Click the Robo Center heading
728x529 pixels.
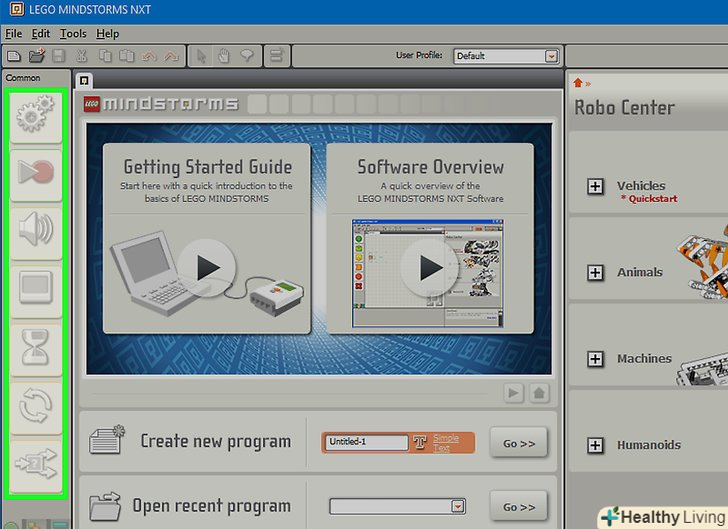pos(624,108)
